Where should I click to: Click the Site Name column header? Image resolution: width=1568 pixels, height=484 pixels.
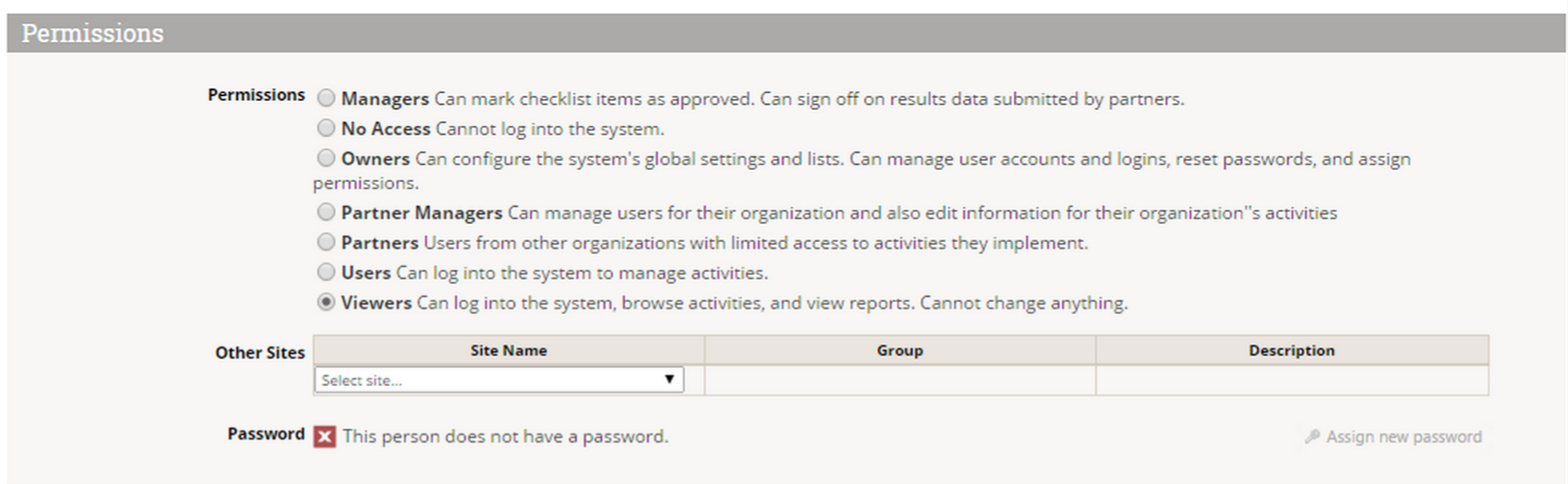click(x=509, y=351)
